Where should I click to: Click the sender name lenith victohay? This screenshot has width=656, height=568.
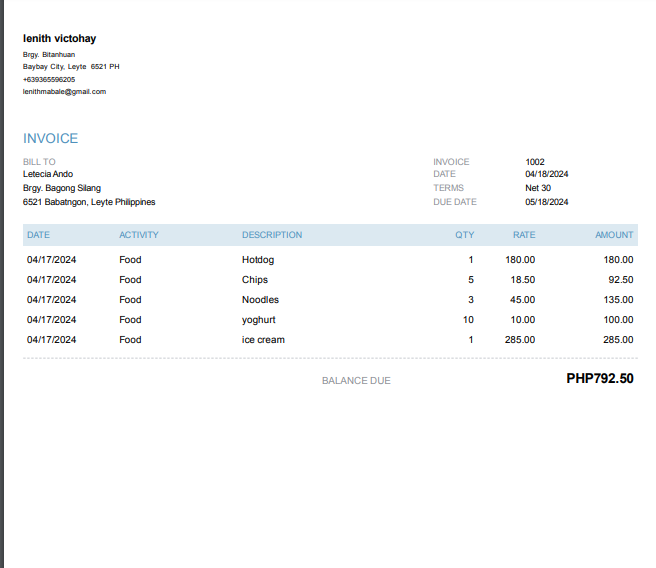pyautogui.click(x=59, y=38)
